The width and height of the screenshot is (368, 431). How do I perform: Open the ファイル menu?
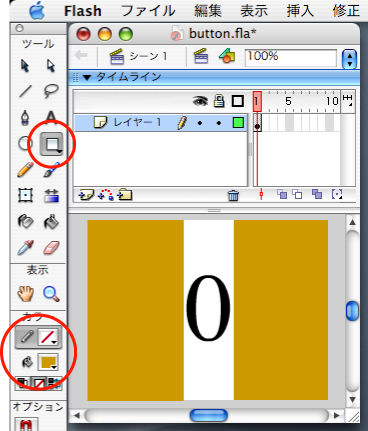(148, 11)
